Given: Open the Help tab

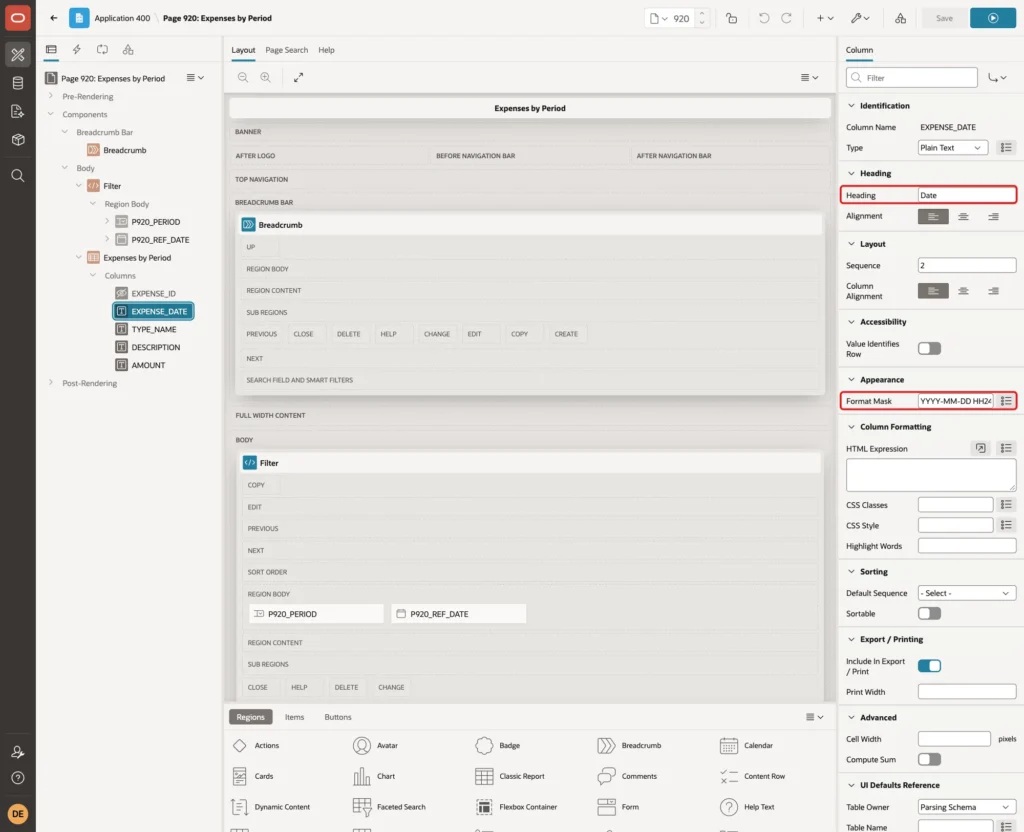Looking at the screenshot, I should [326, 50].
